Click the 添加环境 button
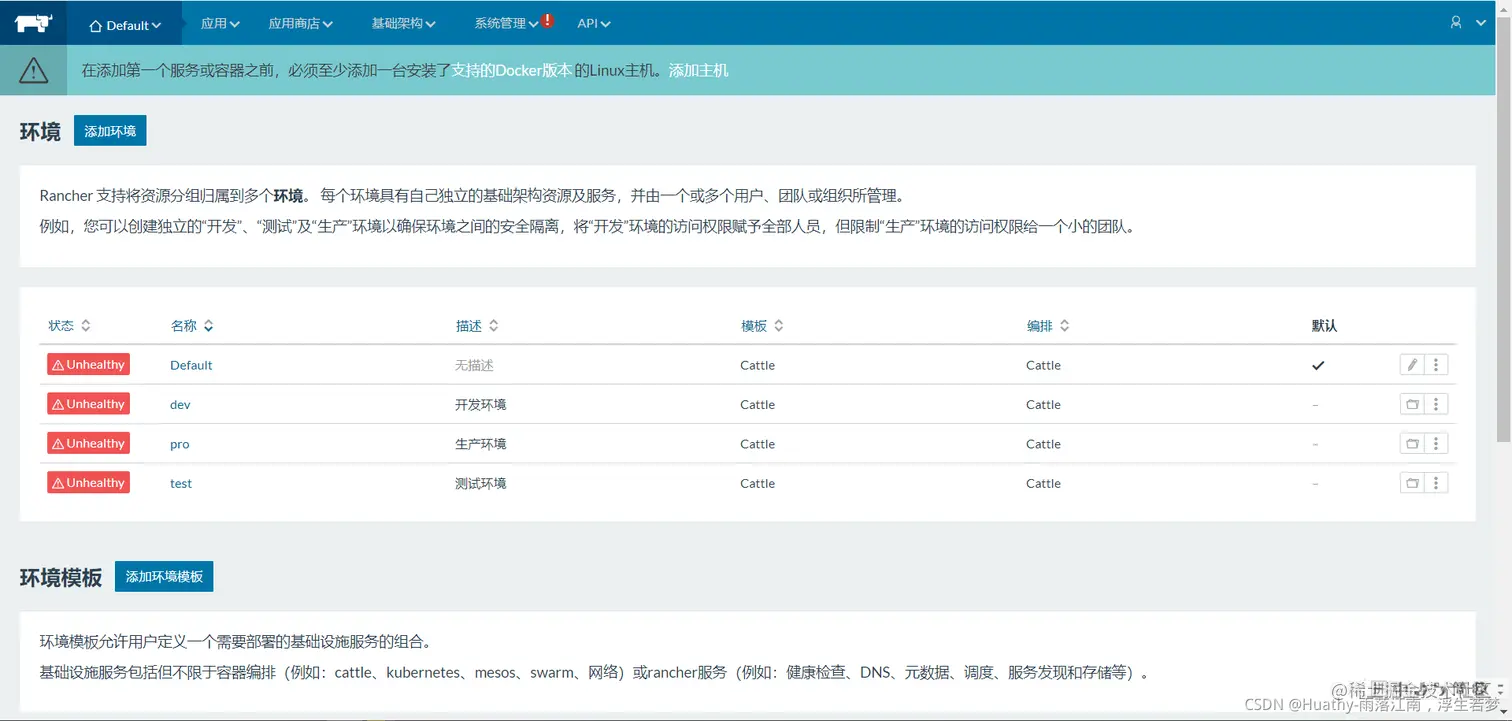 110,131
